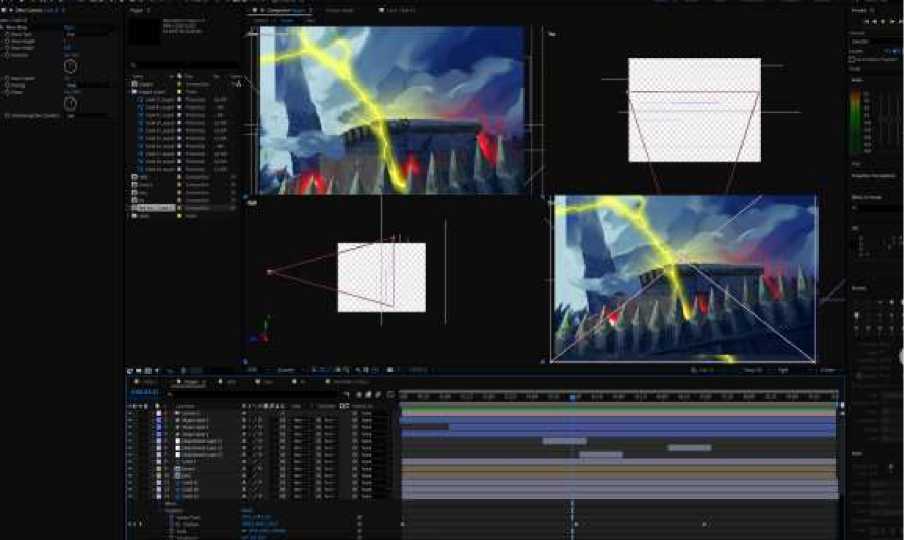904x540 pixels.
Task: Click the 3D axis gizmo in the left view
Action: [x=261, y=331]
